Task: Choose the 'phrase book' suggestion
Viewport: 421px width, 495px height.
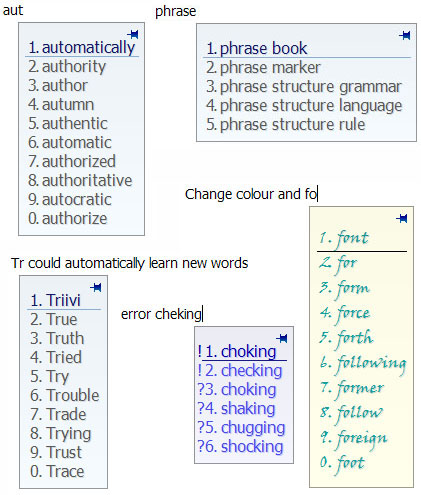Action: click(x=257, y=48)
